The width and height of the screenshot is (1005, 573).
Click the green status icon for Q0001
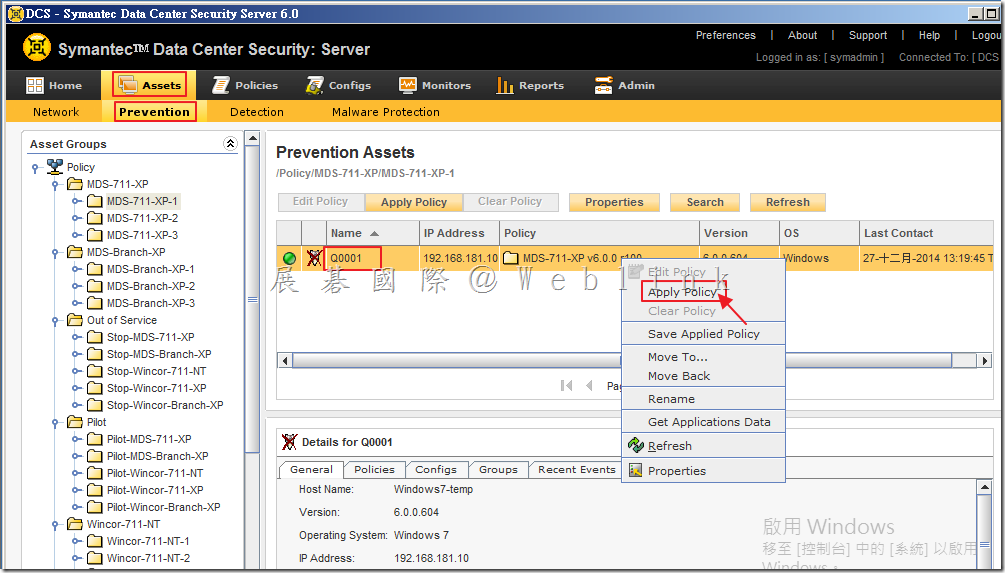coord(289,258)
